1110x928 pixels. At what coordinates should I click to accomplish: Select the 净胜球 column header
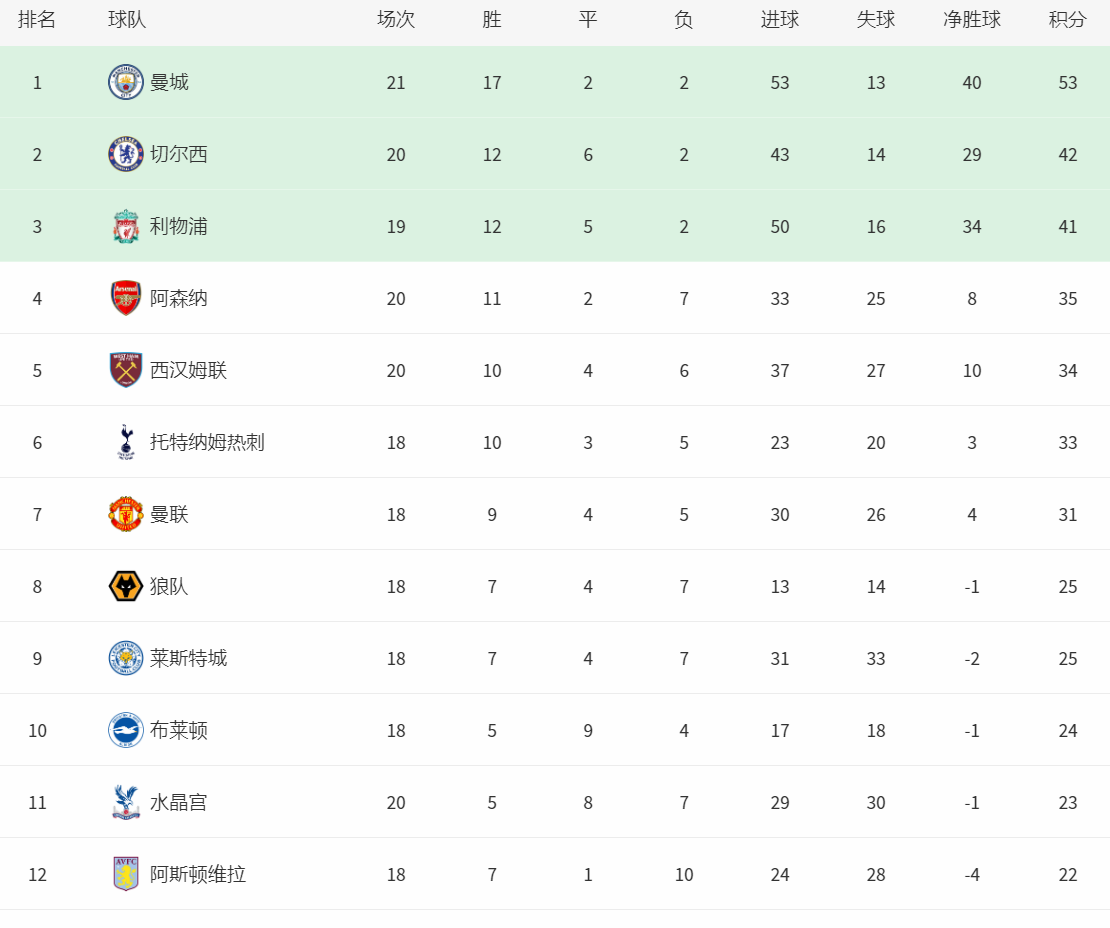point(971,20)
